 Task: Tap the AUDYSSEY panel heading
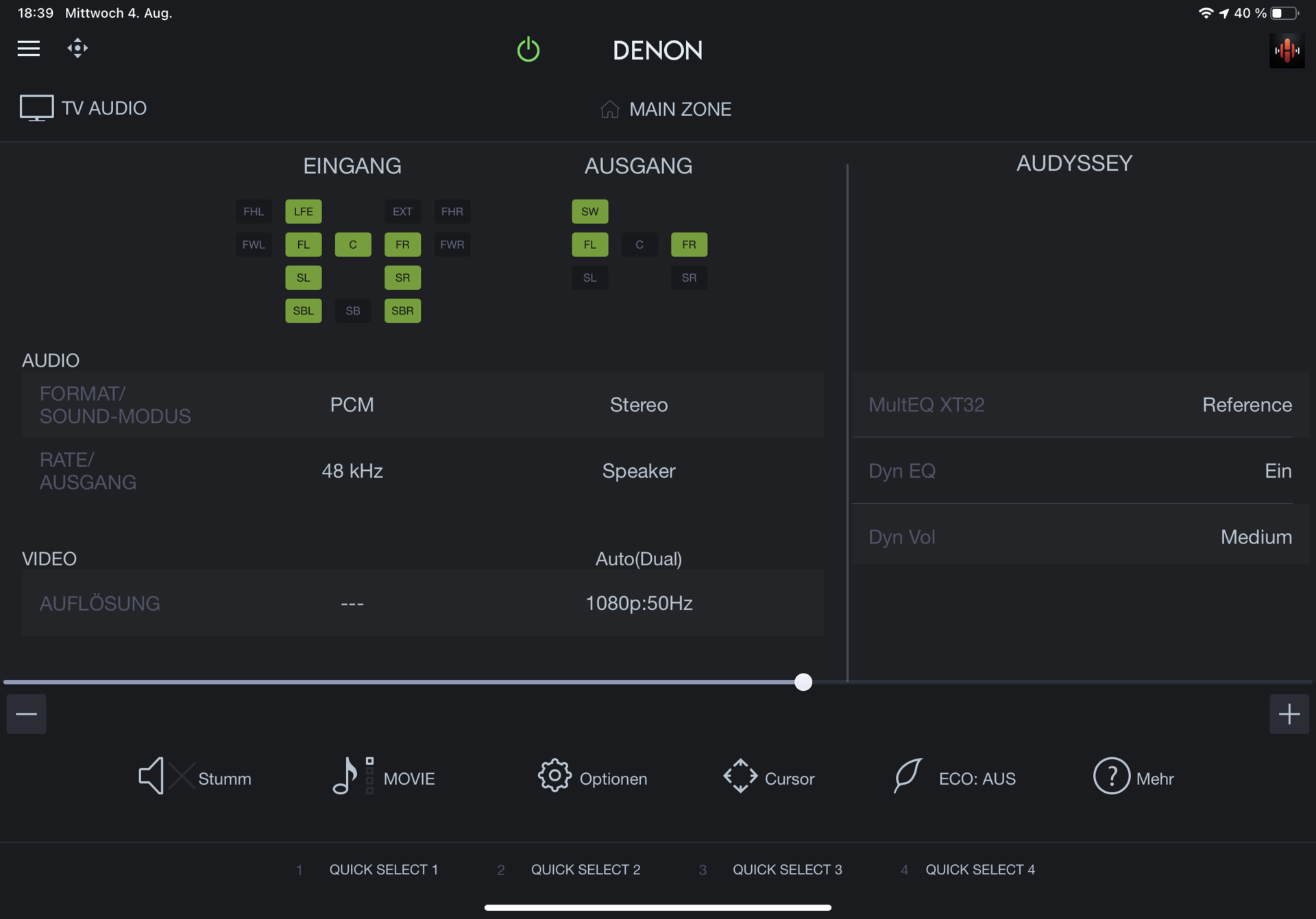tap(1074, 164)
